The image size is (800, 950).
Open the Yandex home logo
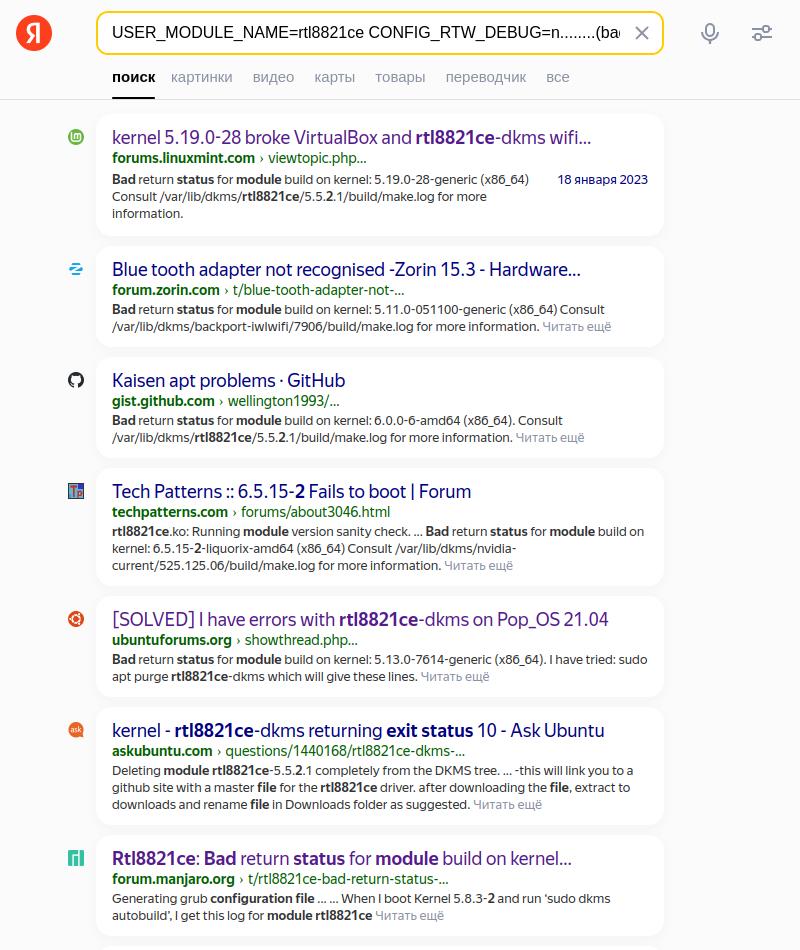pyautogui.click(x=34, y=33)
